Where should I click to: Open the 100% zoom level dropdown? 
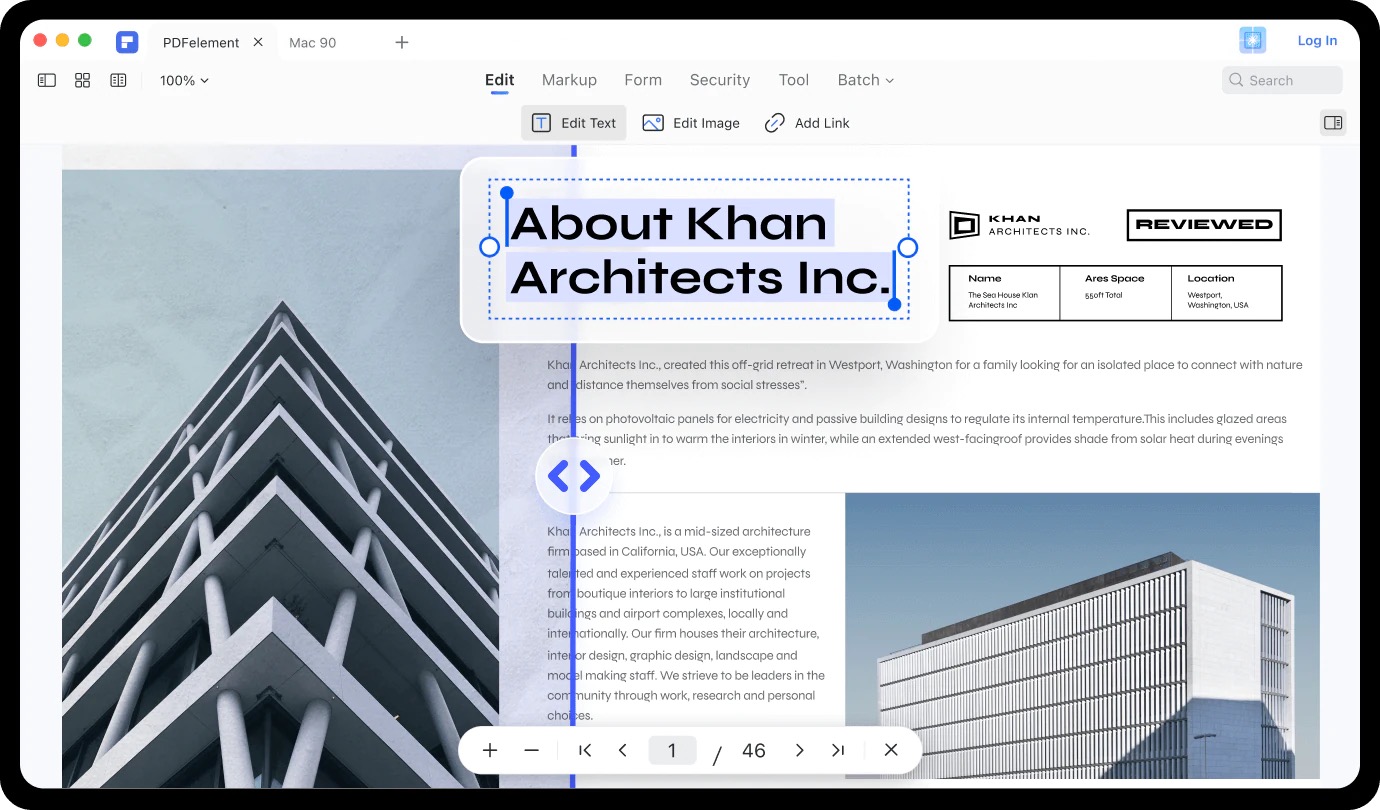(x=184, y=80)
